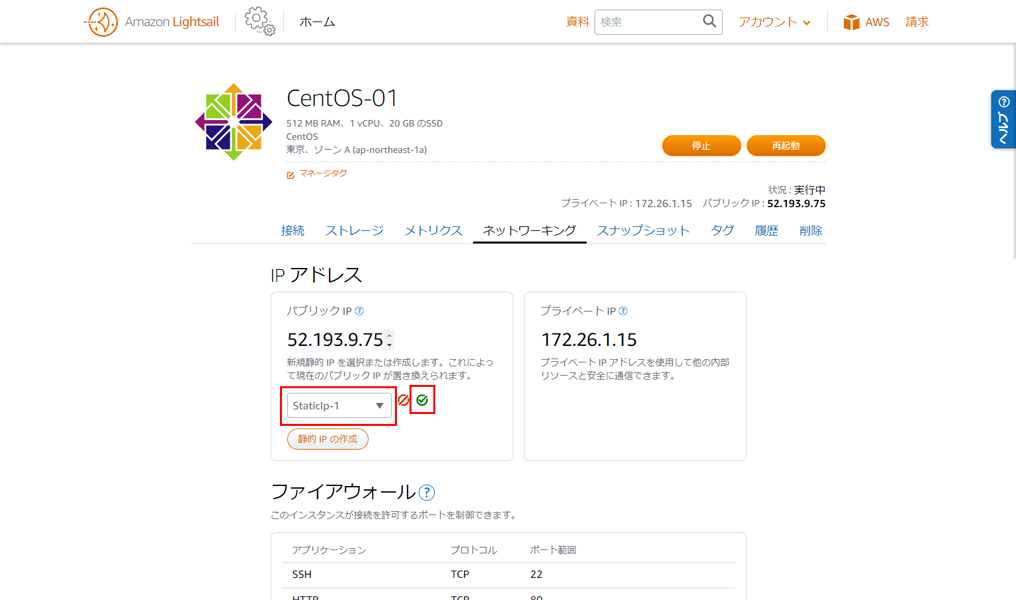Click the TCP cell in SSH row

pos(460,575)
